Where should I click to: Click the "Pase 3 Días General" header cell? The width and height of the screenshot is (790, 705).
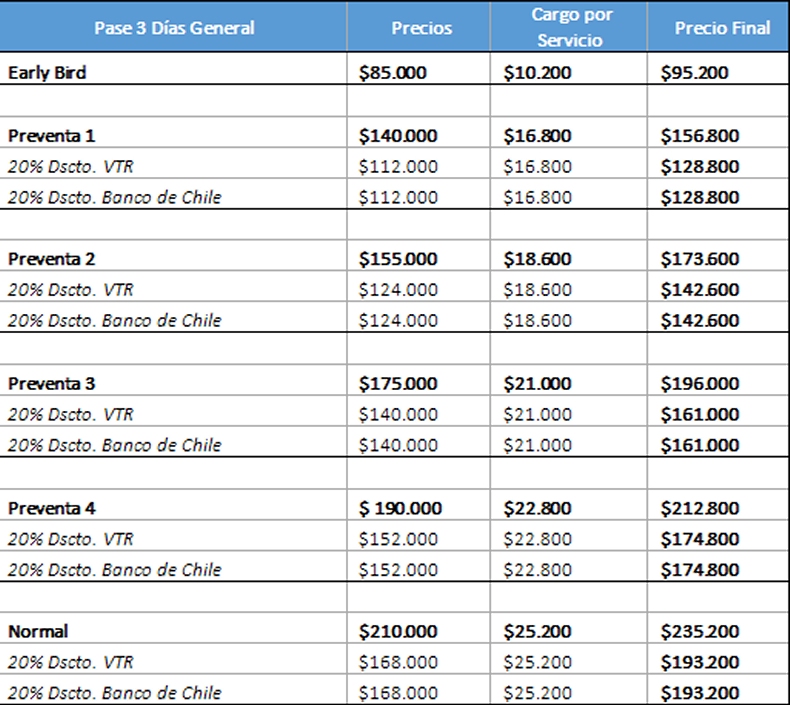point(174,28)
